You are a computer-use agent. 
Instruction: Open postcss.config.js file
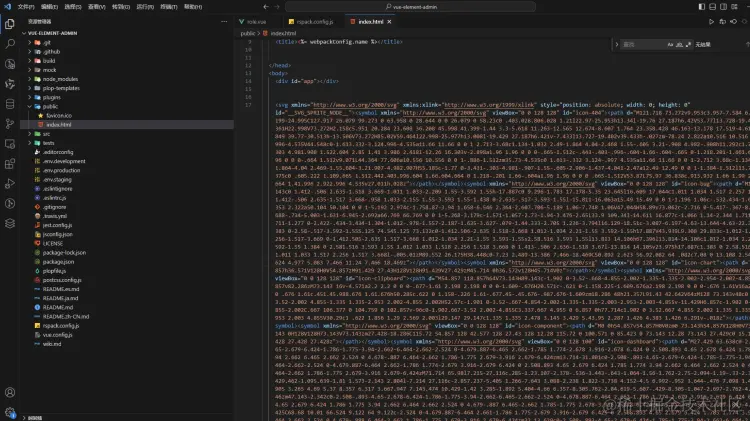[127, 280]
